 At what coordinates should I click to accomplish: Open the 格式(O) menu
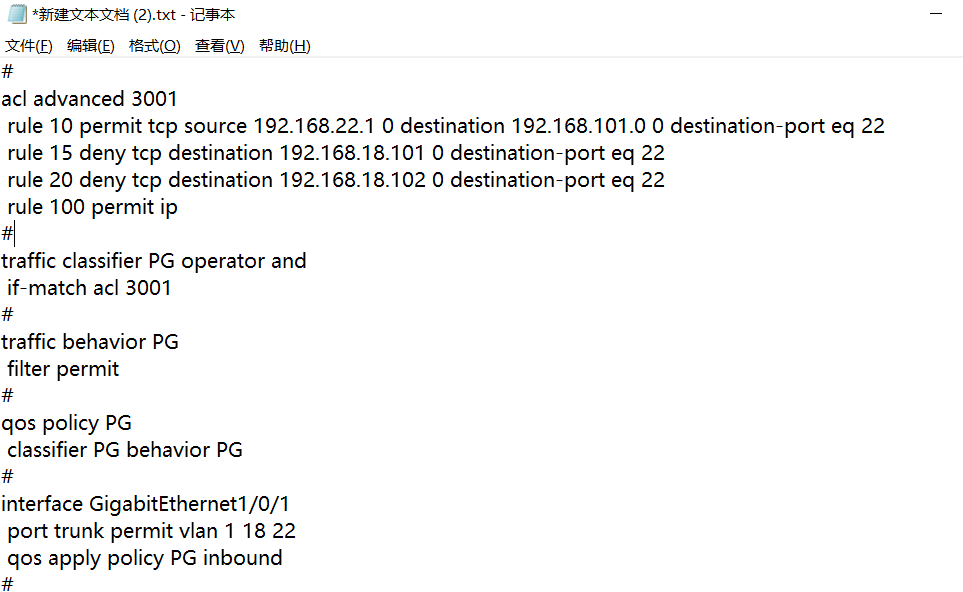click(154, 46)
